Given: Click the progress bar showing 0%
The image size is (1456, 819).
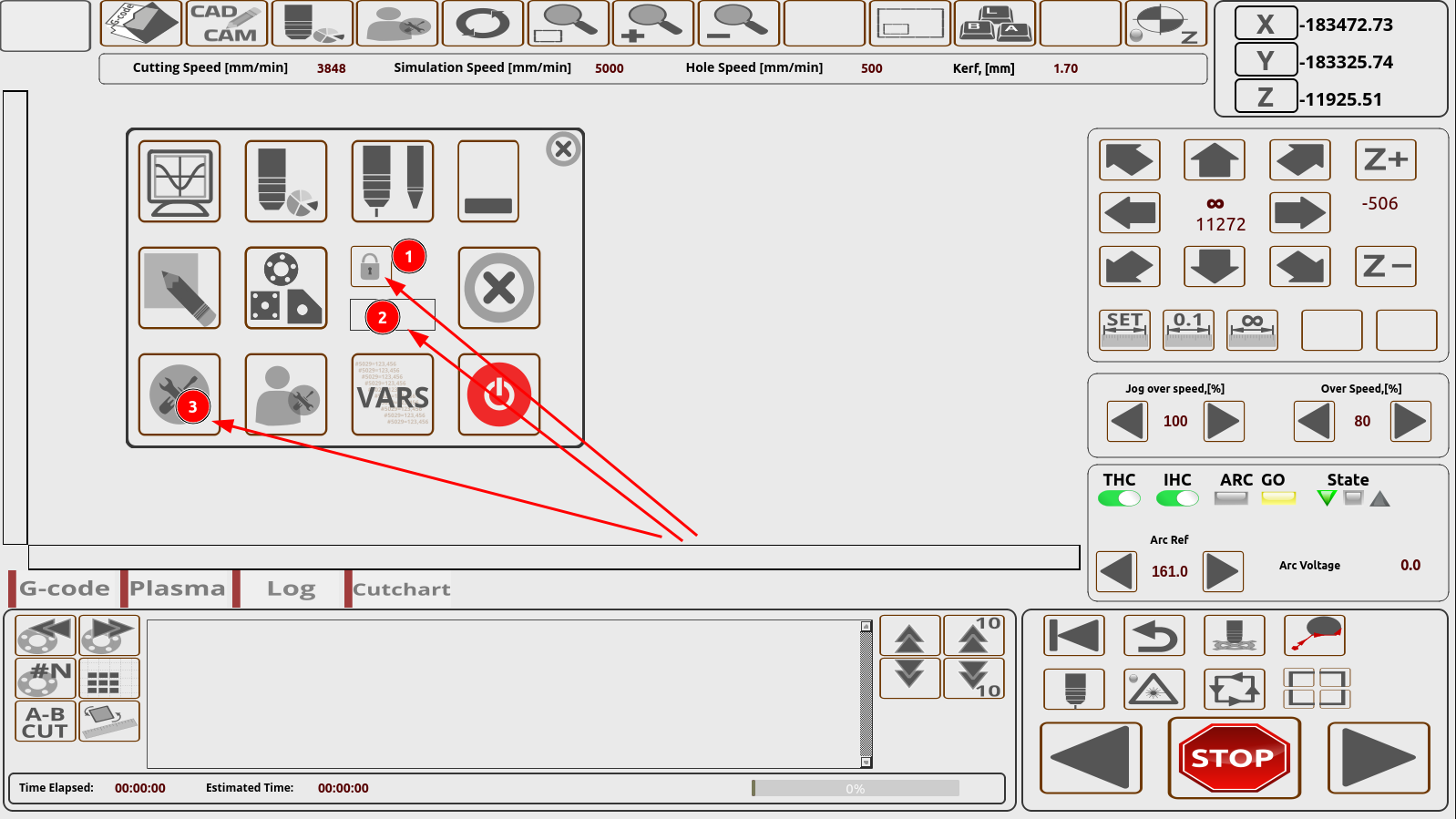Looking at the screenshot, I should [856, 788].
